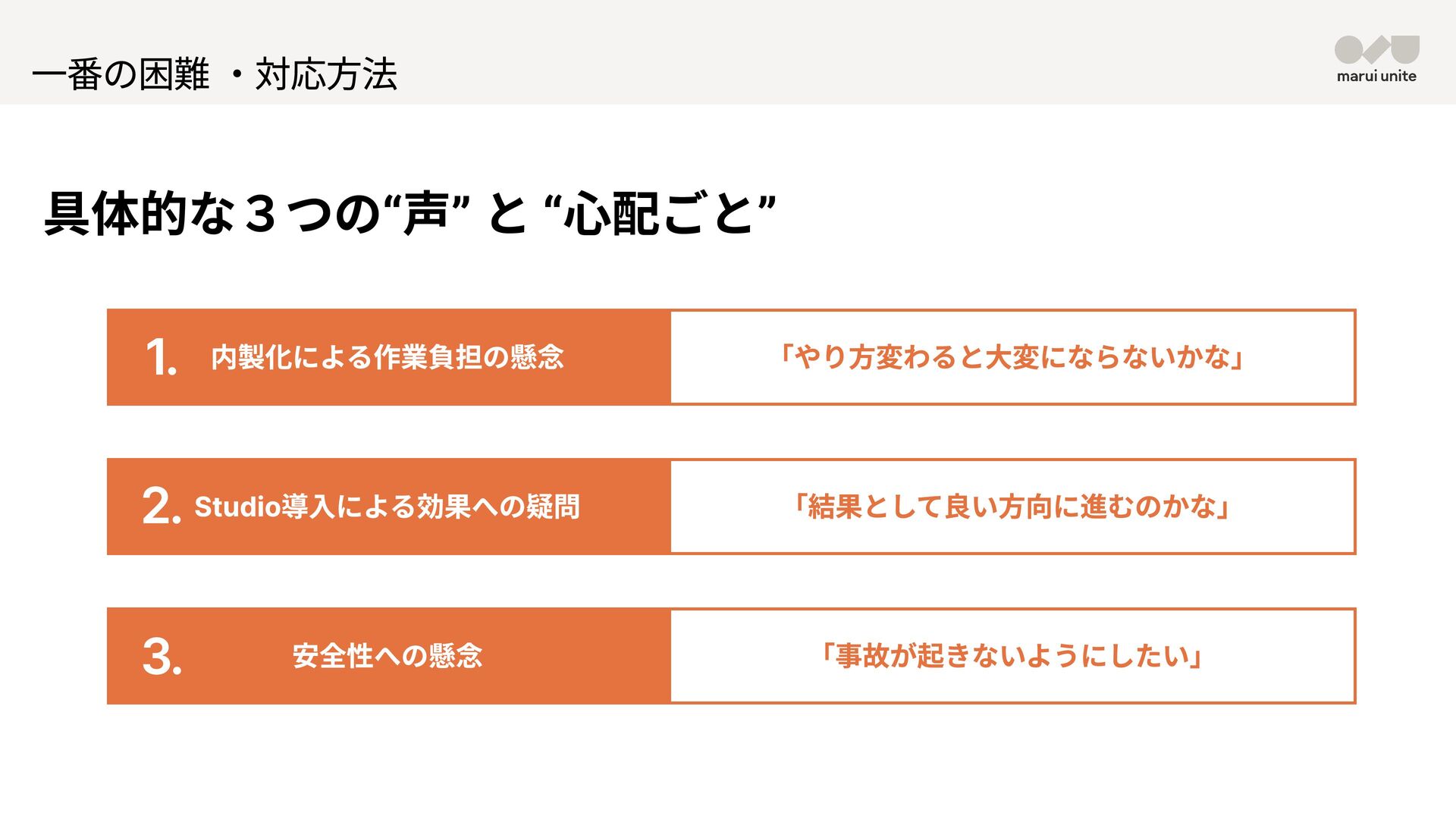The height and width of the screenshot is (819, 1456).
Task: Click the word "Studio" in the second item
Action: (x=237, y=507)
